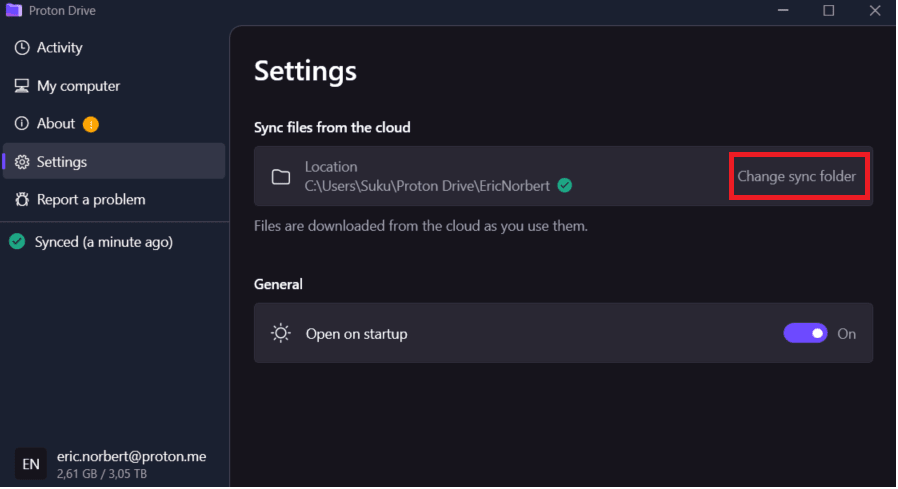Close the Proton Drive window

pos(875,10)
